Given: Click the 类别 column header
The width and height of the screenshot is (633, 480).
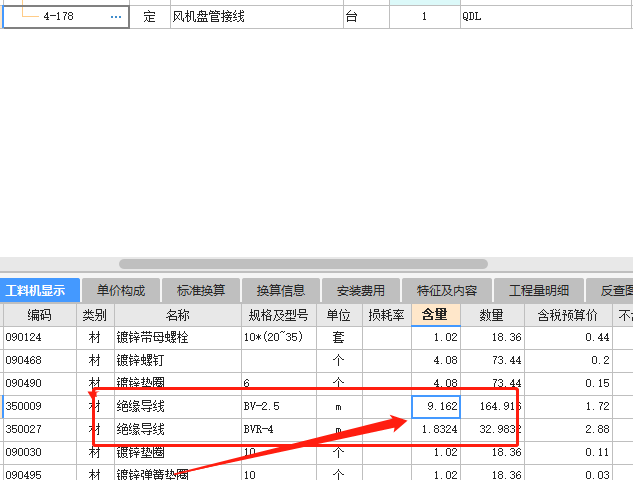Looking at the screenshot, I should click(x=95, y=315).
